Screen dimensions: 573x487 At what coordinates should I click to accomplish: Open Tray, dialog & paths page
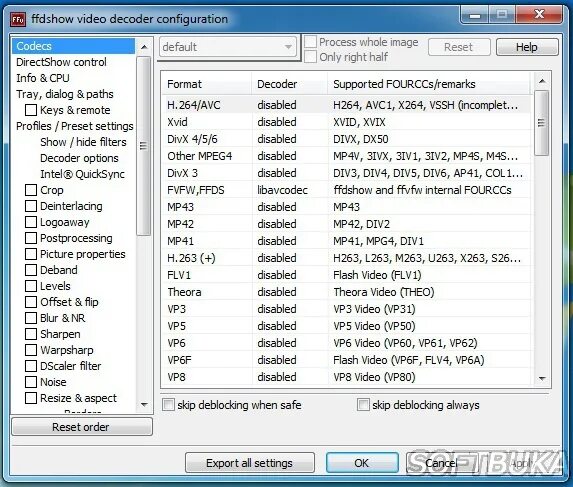(65, 94)
